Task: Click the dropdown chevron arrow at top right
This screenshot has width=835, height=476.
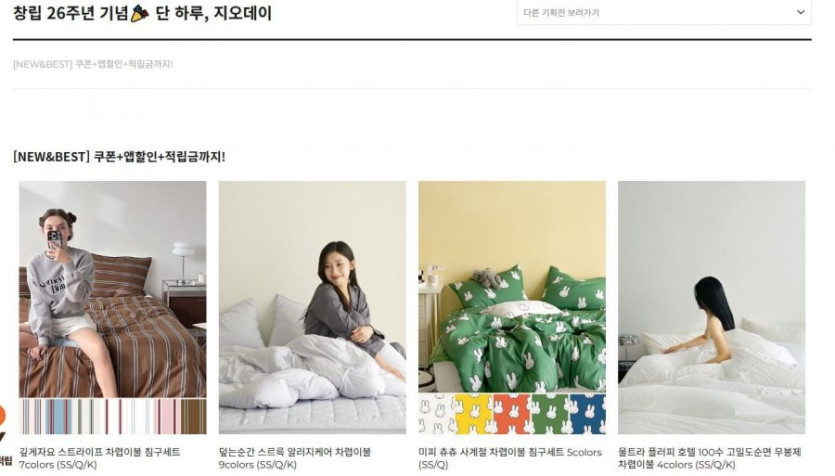Action: 800,12
